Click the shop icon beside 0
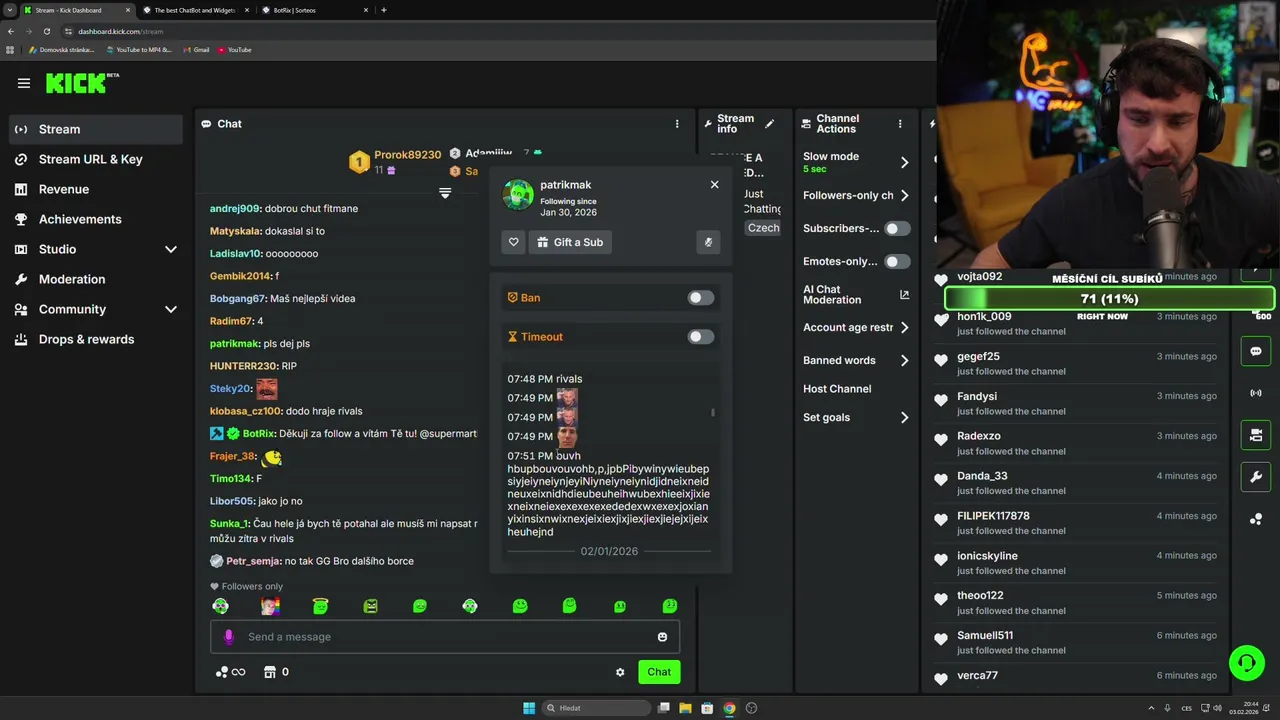The height and width of the screenshot is (720, 1280). click(269, 672)
